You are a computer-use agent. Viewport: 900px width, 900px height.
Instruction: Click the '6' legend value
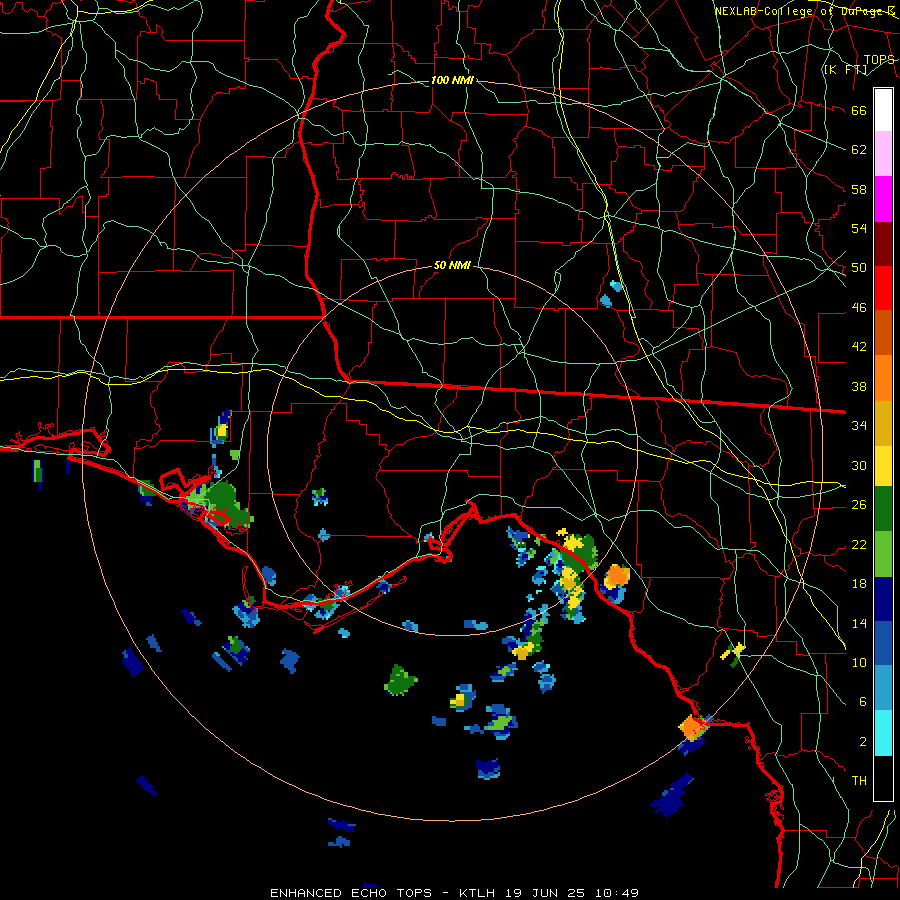(x=863, y=702)
